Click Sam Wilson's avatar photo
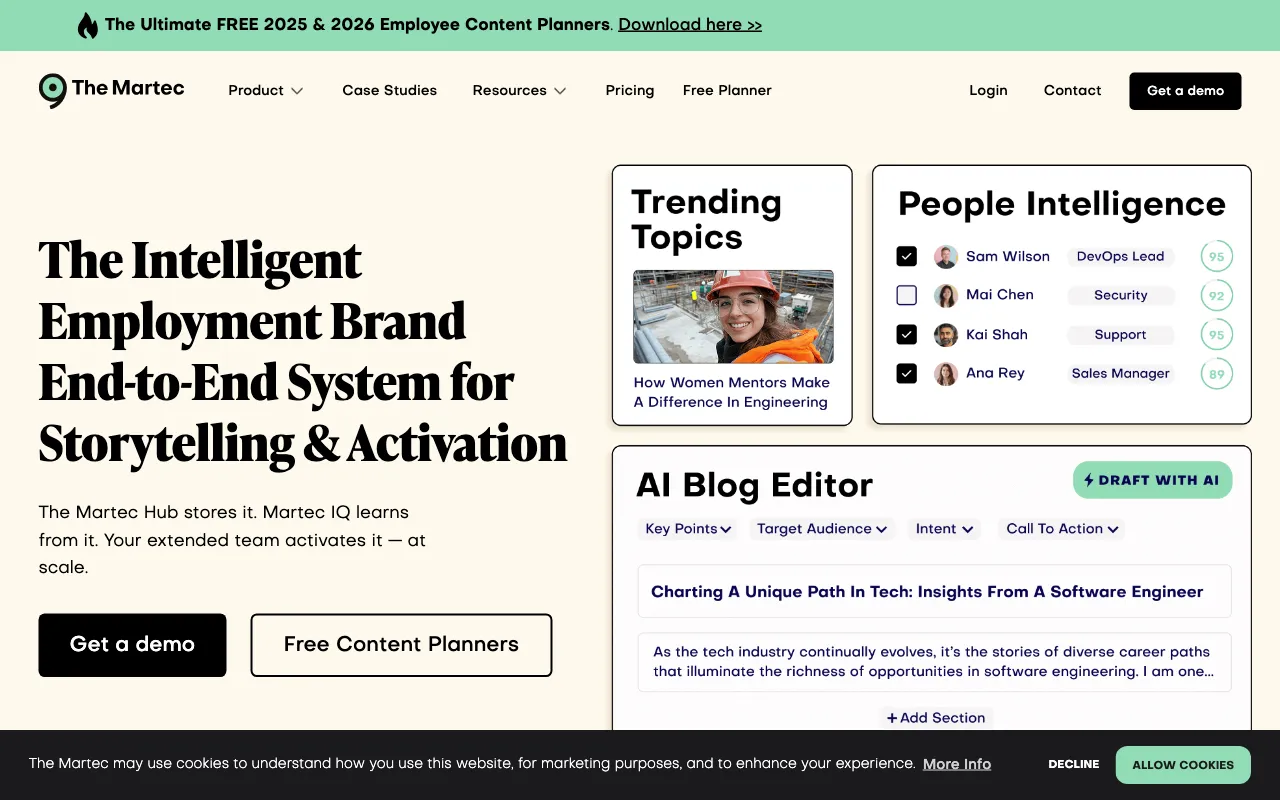Screen dimensions: 1280x800 946,257
